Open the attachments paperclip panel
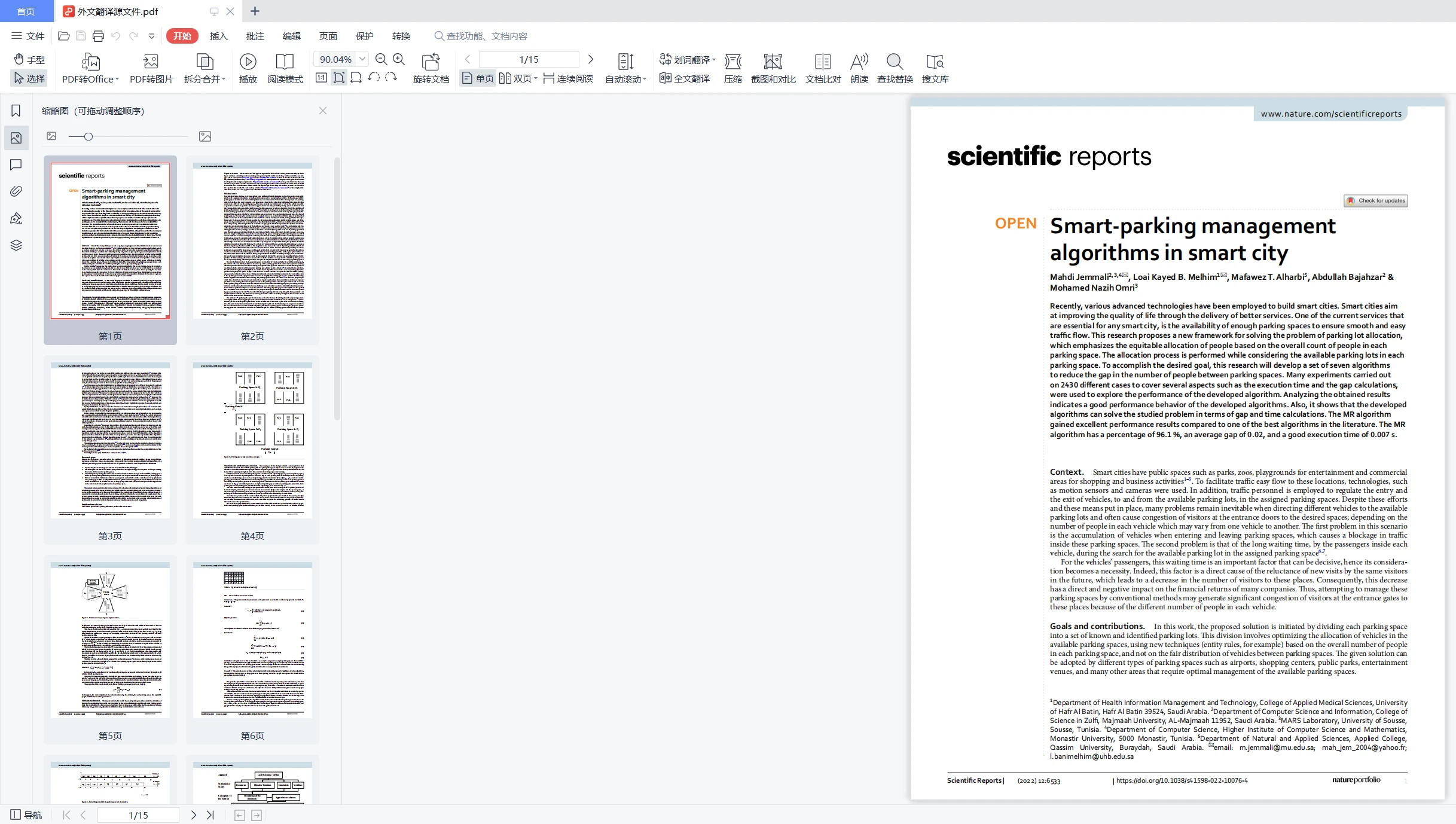 (16, 191)
